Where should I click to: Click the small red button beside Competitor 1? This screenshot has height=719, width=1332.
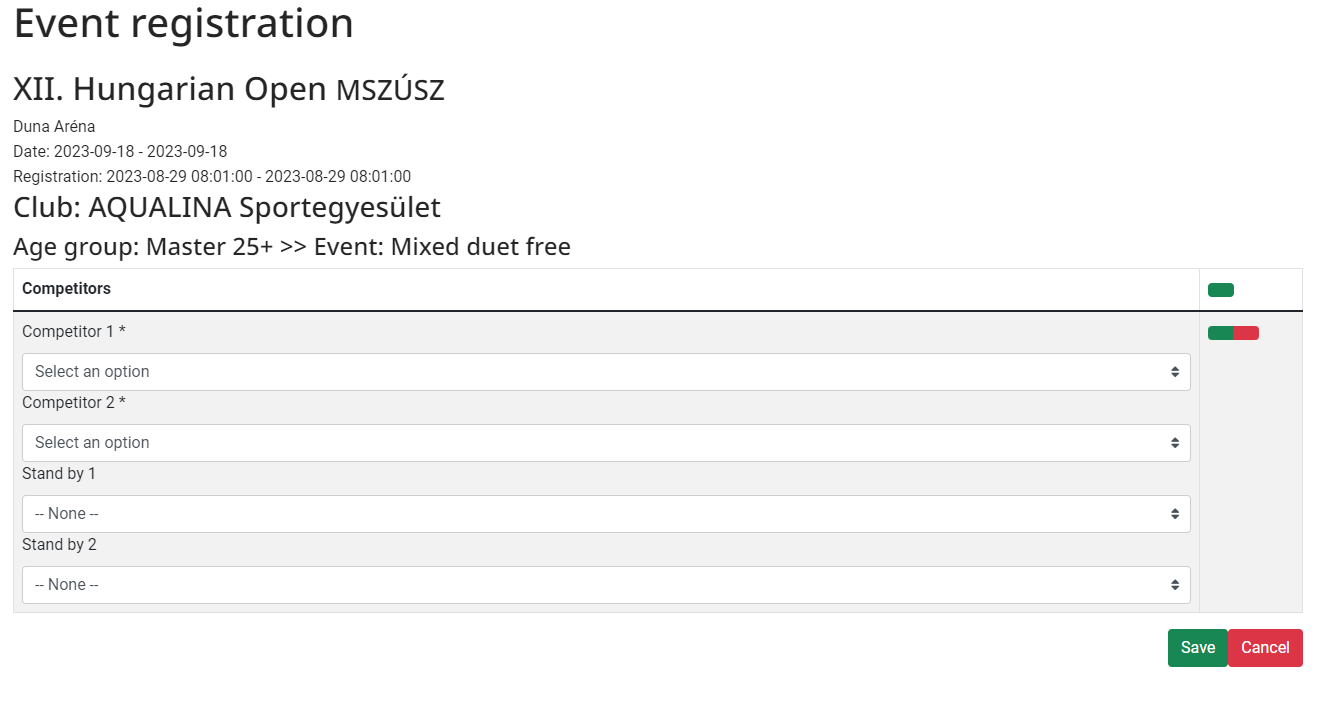(x=1246, y=333)
